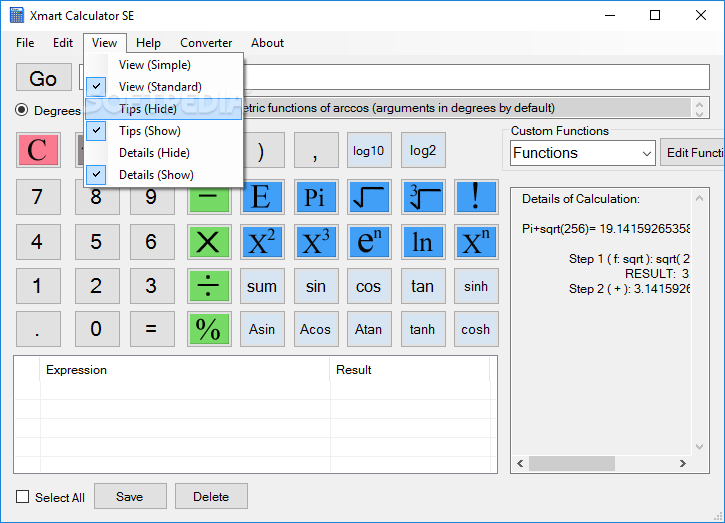Screen dimensions: 725x523
Task: Click the natural log ln button
Action: click(x=423, y=242)
